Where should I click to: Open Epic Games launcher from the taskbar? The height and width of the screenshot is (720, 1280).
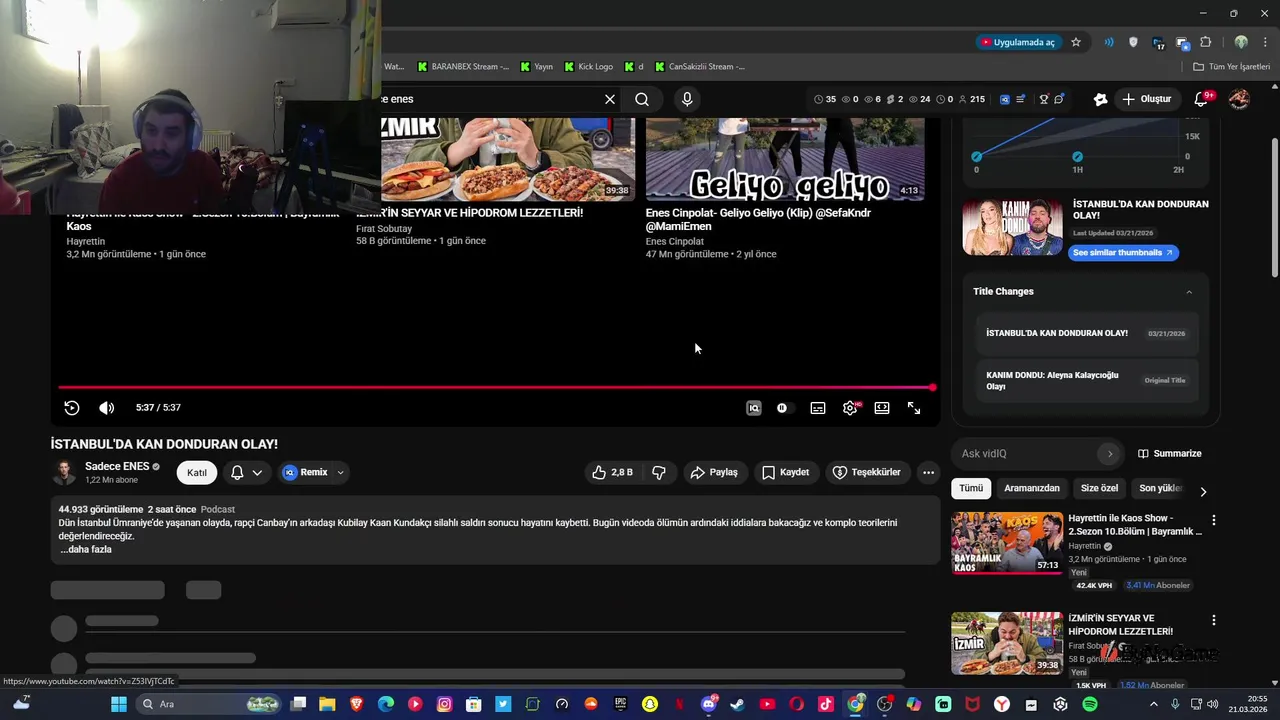(621, 704)
